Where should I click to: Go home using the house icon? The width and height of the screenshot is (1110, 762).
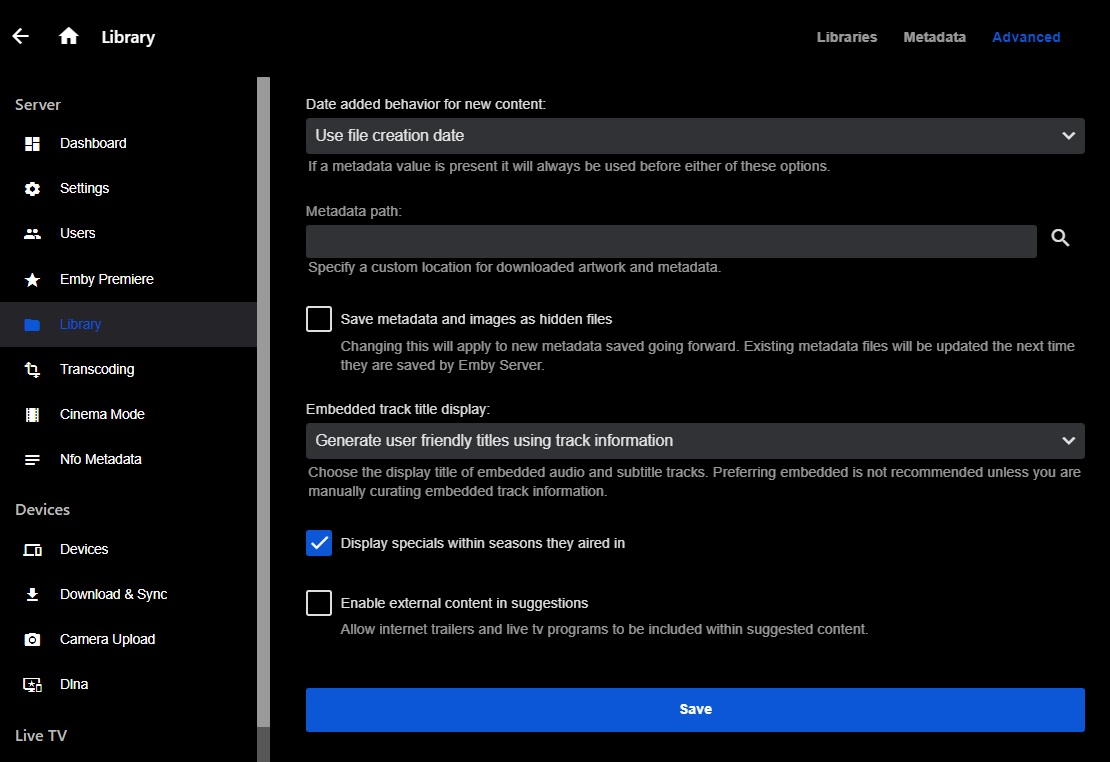click(67, 35)
